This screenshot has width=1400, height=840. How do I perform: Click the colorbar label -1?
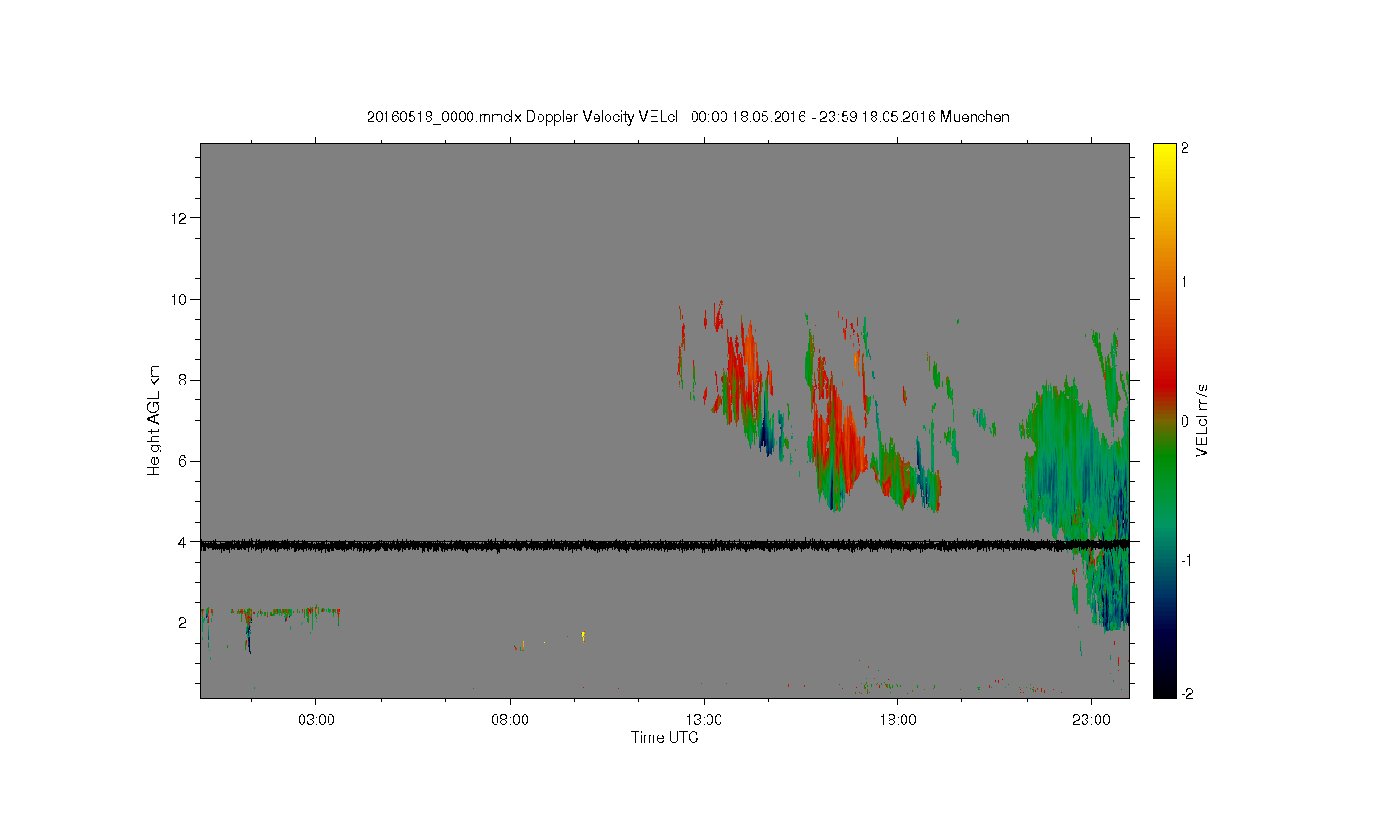[1186, 560]
